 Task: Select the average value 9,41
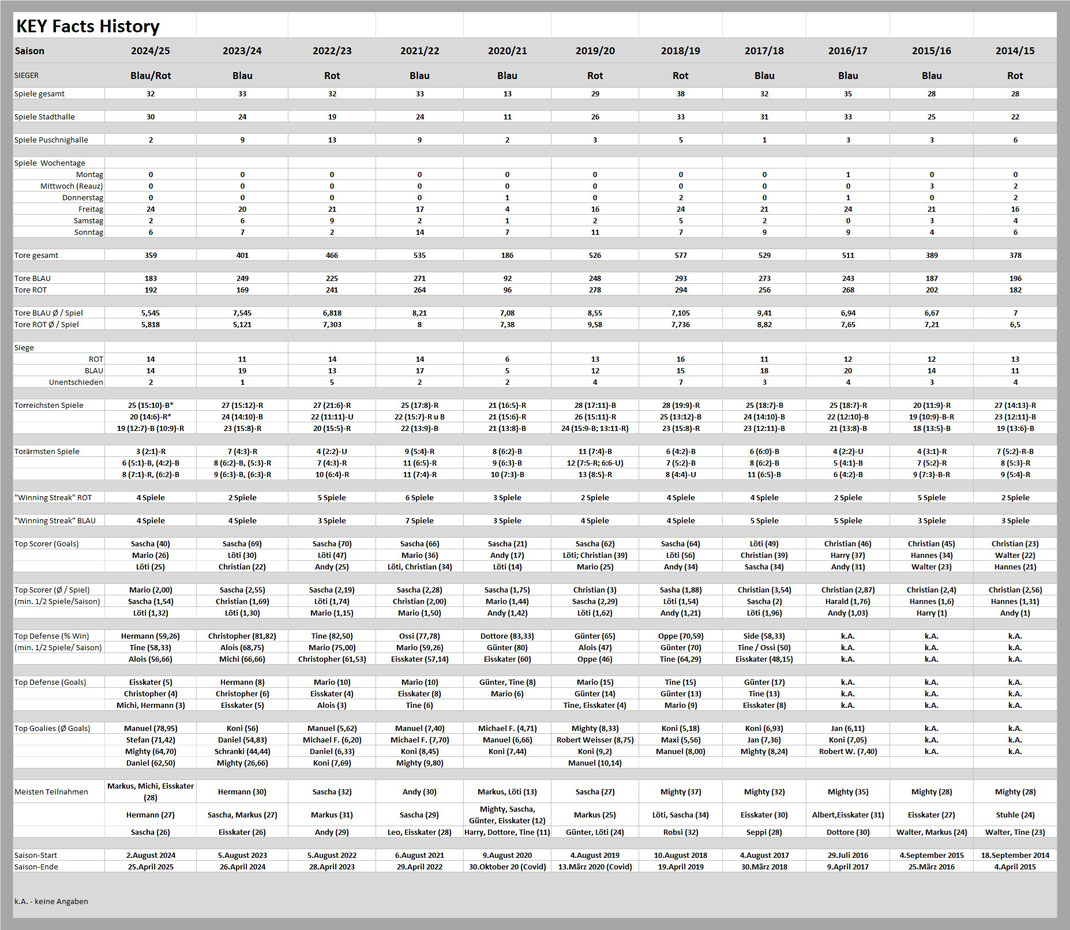[x=764, y=313]
